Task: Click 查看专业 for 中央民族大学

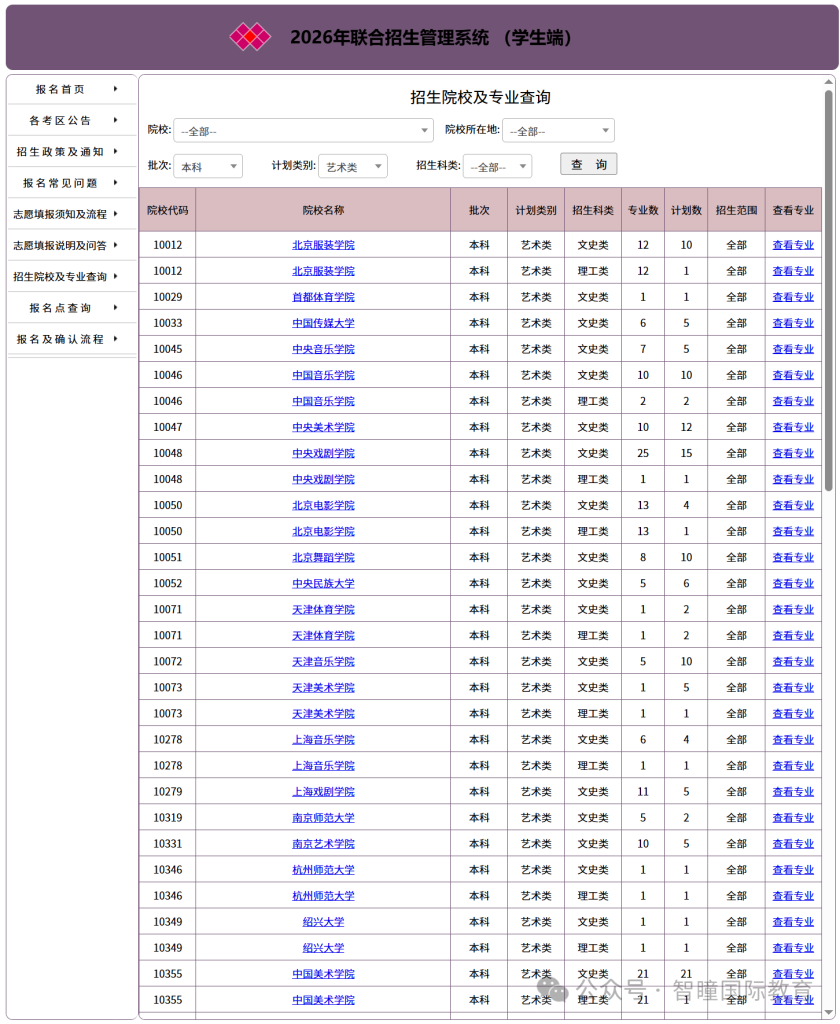Action: click(793, 584)
